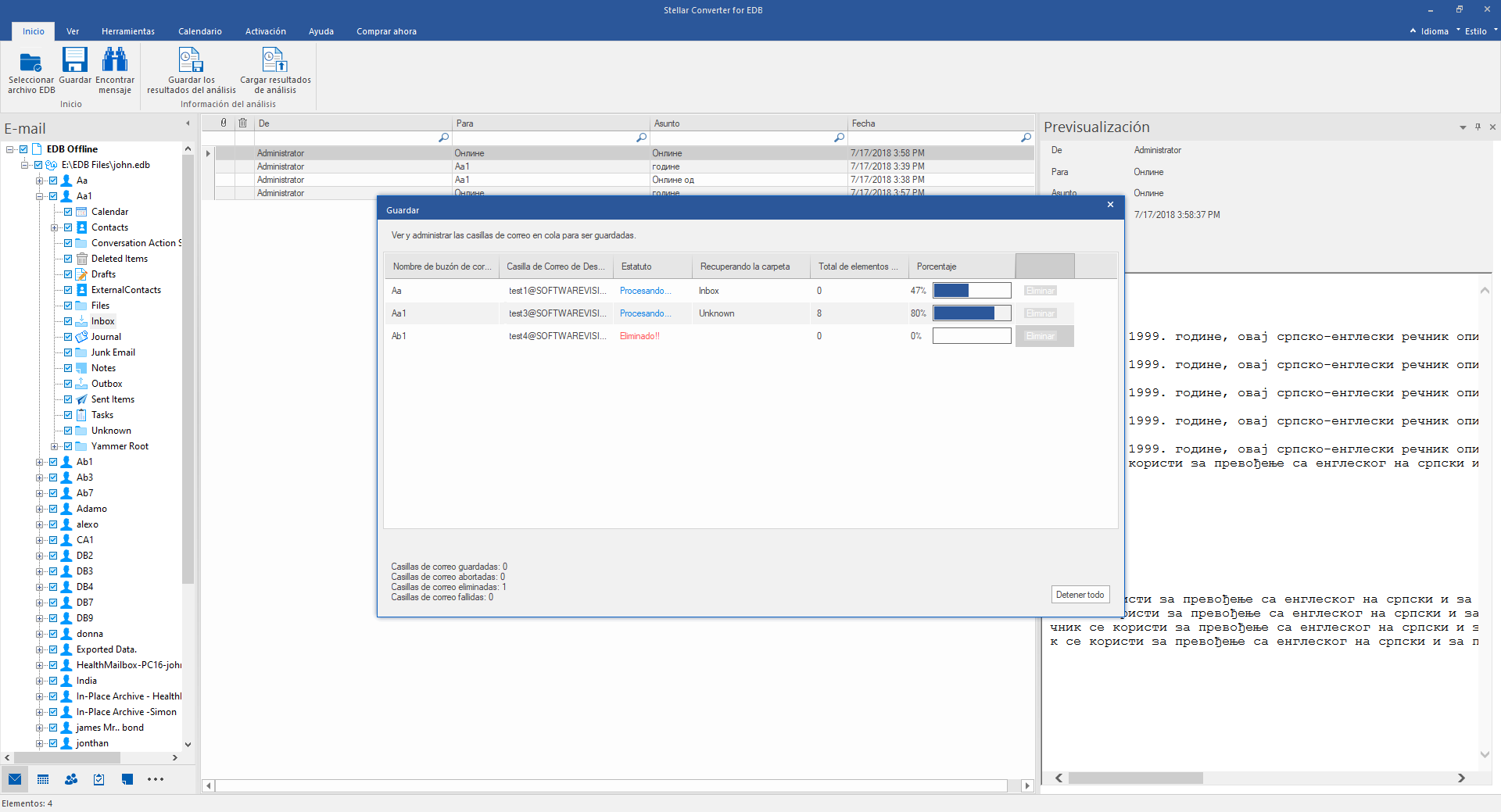This screenshot has height=812, width=1501.
Task: Select the Calendar folder
Action: (x=109, y=212)
